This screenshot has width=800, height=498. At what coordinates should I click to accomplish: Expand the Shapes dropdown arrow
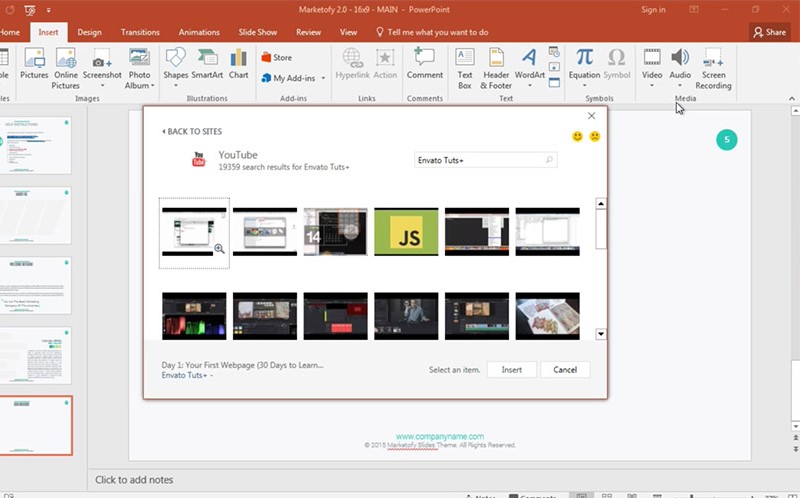[176, 86]
